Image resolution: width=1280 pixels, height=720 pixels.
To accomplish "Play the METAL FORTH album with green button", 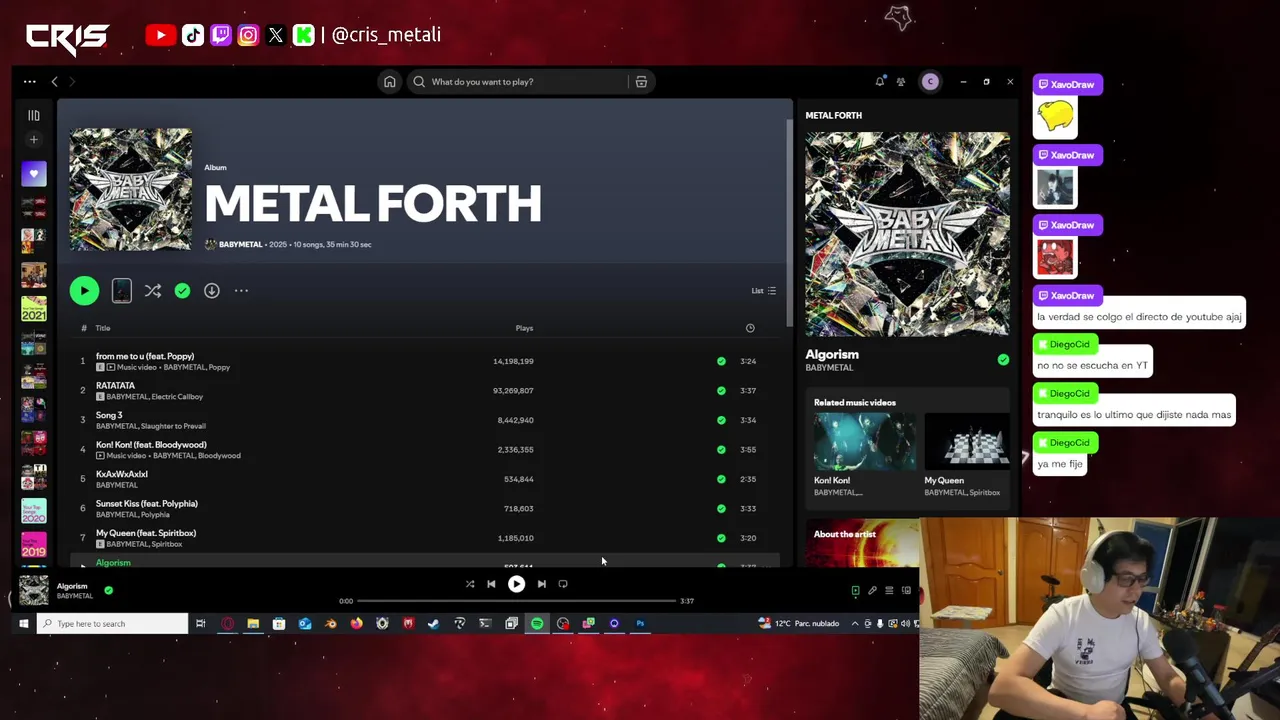I will (84, 291).
